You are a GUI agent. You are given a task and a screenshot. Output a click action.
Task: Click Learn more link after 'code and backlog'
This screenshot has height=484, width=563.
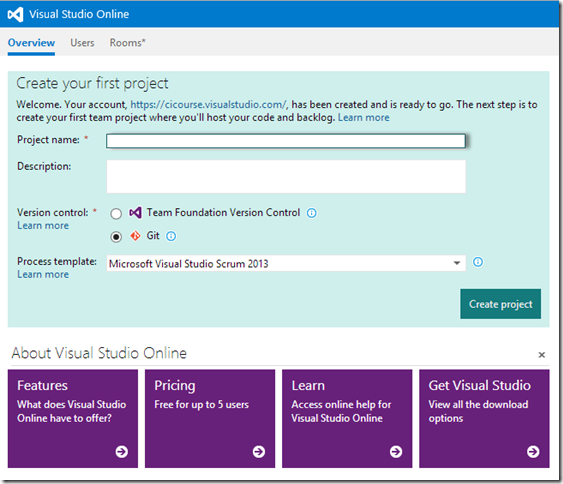click(363, 118)
